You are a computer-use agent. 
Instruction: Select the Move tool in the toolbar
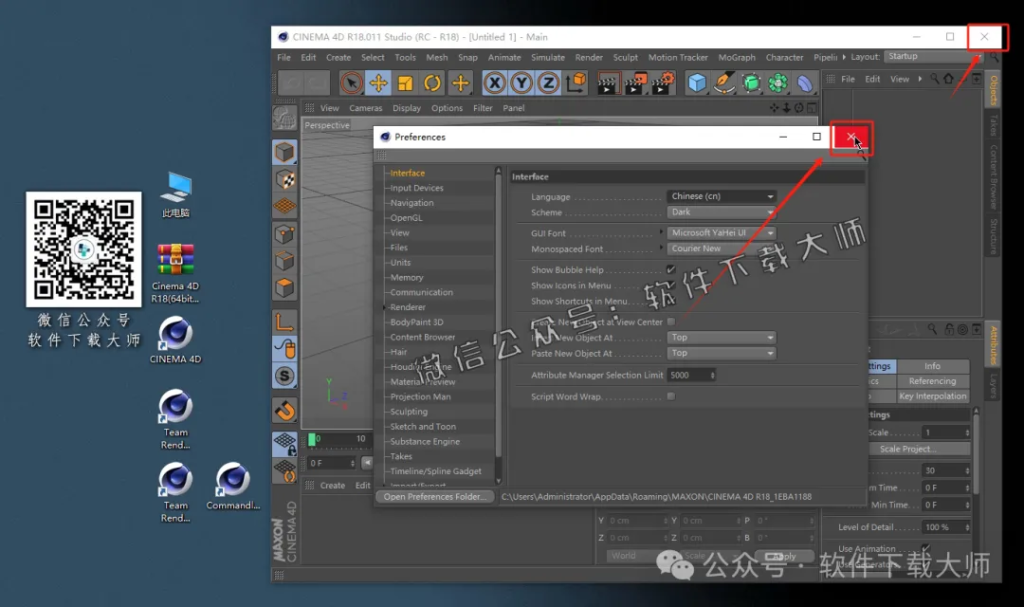pyautogui.click(x=377, y=83)
